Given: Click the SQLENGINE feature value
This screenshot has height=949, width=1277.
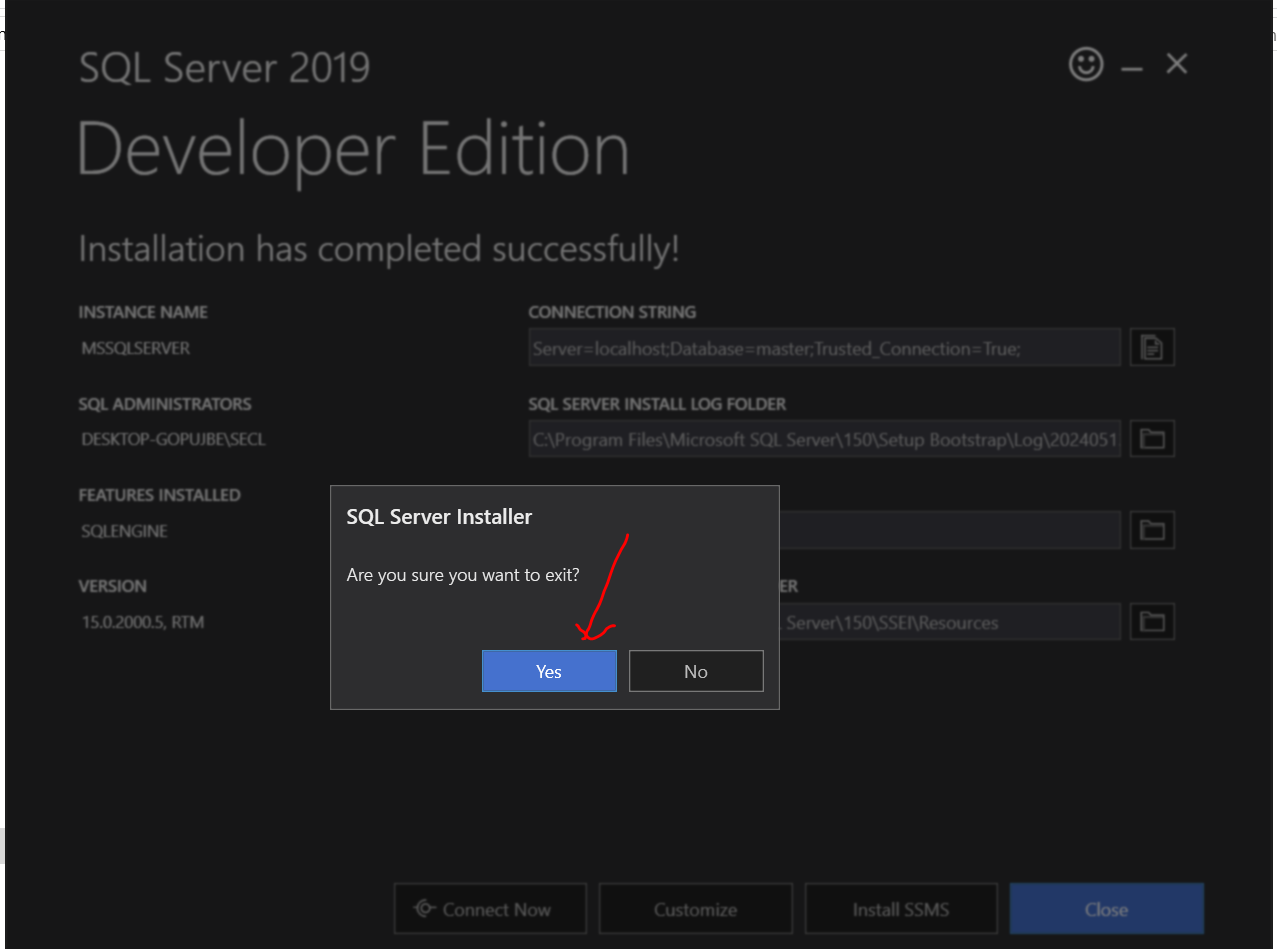Looking at the screenshot, I should pyautogui.click(x=125, y=531).
